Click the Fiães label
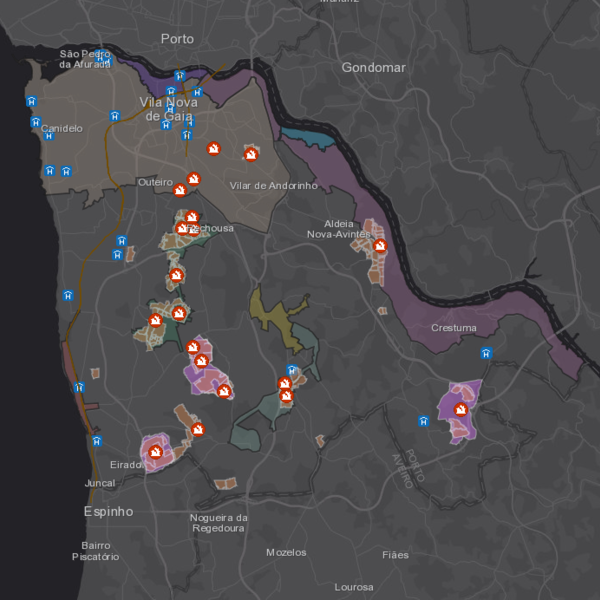 point(395,555)
